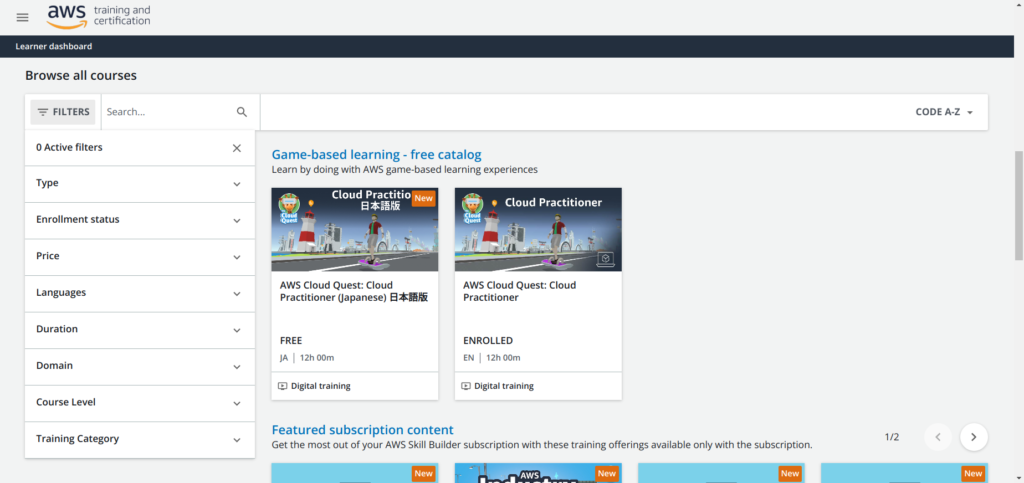Click JA language tag on Japanese course

click(284, 358)
